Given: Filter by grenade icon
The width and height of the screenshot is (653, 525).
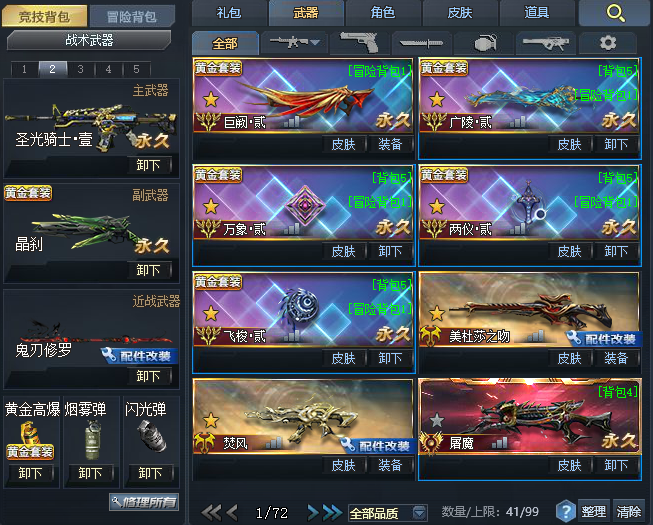Looking at the screenshot, I should coord(484,42).
